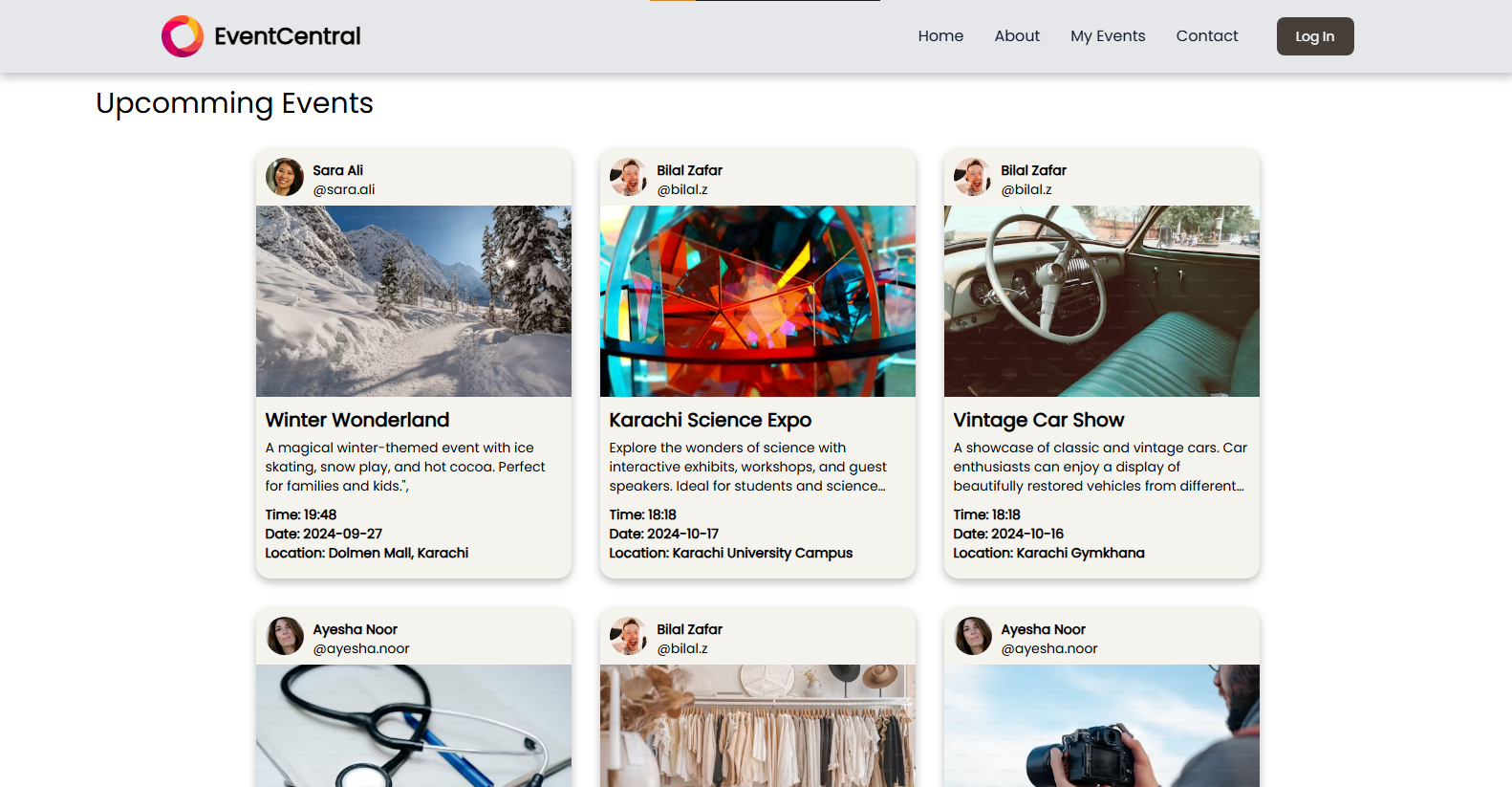Open the colorful Karachi Science Expo image
Screen dimensions: 1512x787
point(758,301)
